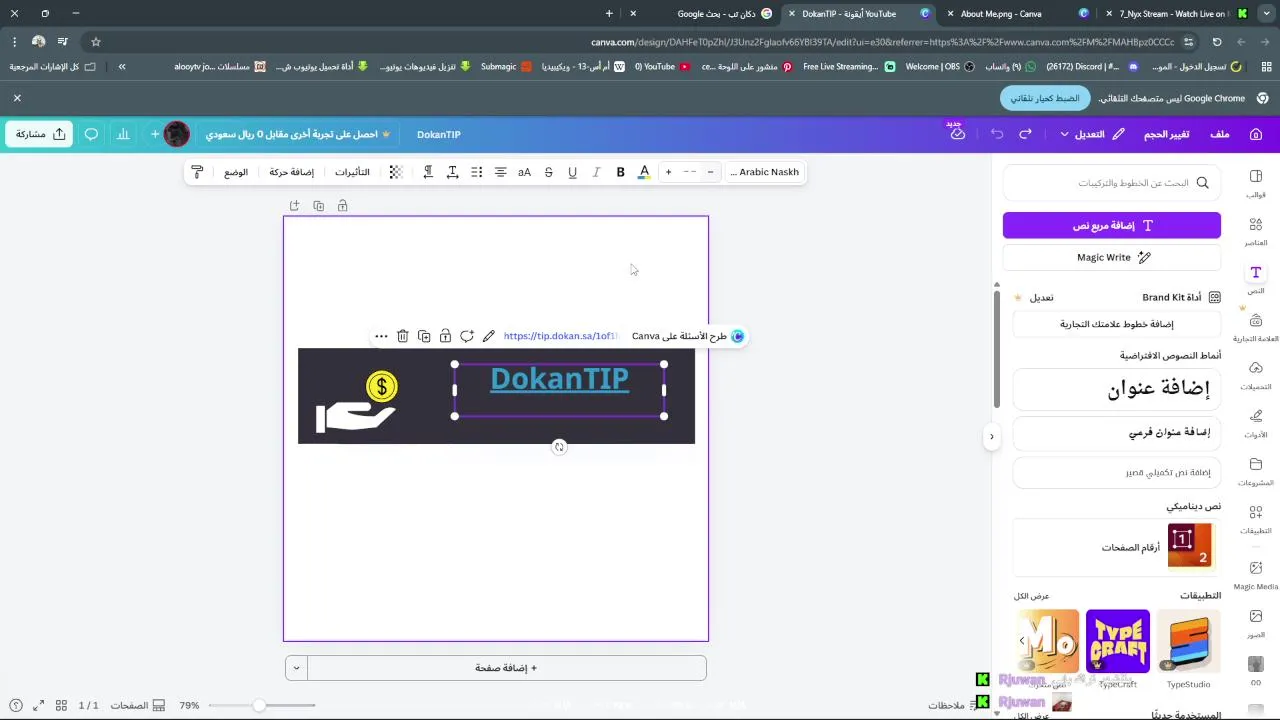Increase the font size with plus
Screen dimensions: 1280x720
[x=668, y=172]
